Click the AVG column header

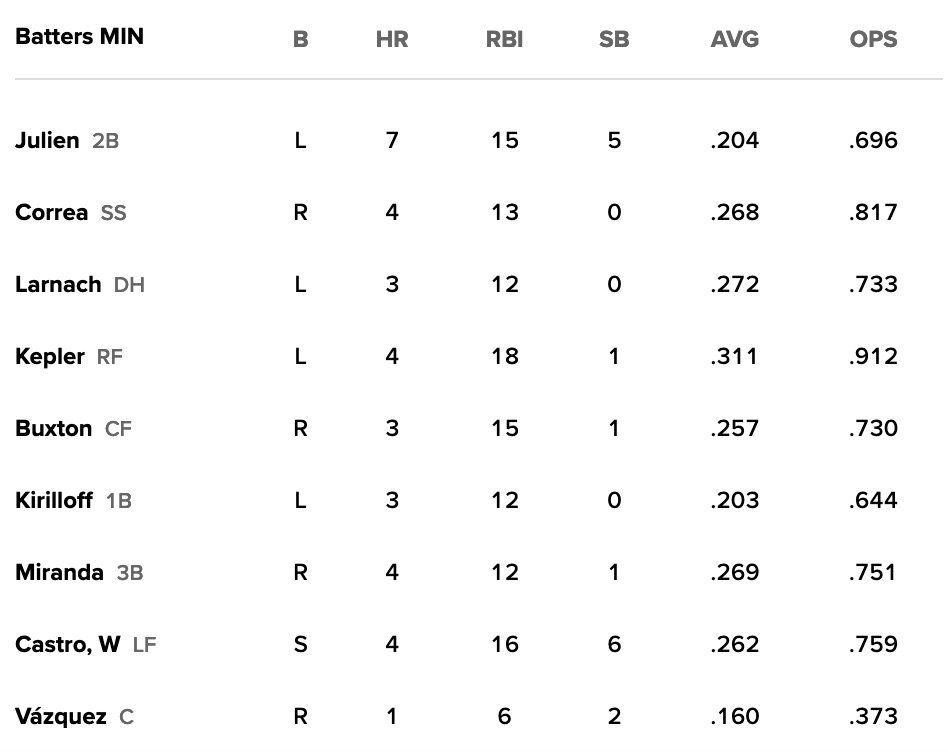click(735, 40)
